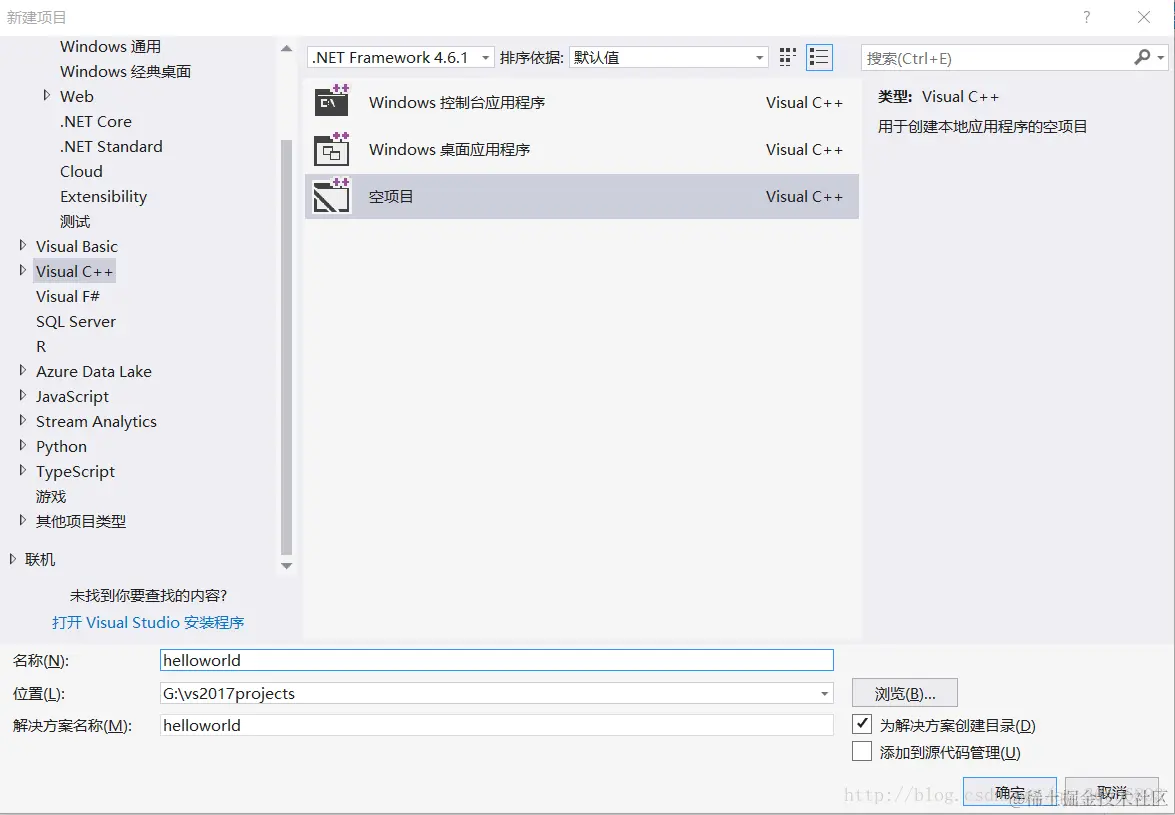1175x815 pixels.
Task: Select .NET Core category
Action: [x=96, y=121]
